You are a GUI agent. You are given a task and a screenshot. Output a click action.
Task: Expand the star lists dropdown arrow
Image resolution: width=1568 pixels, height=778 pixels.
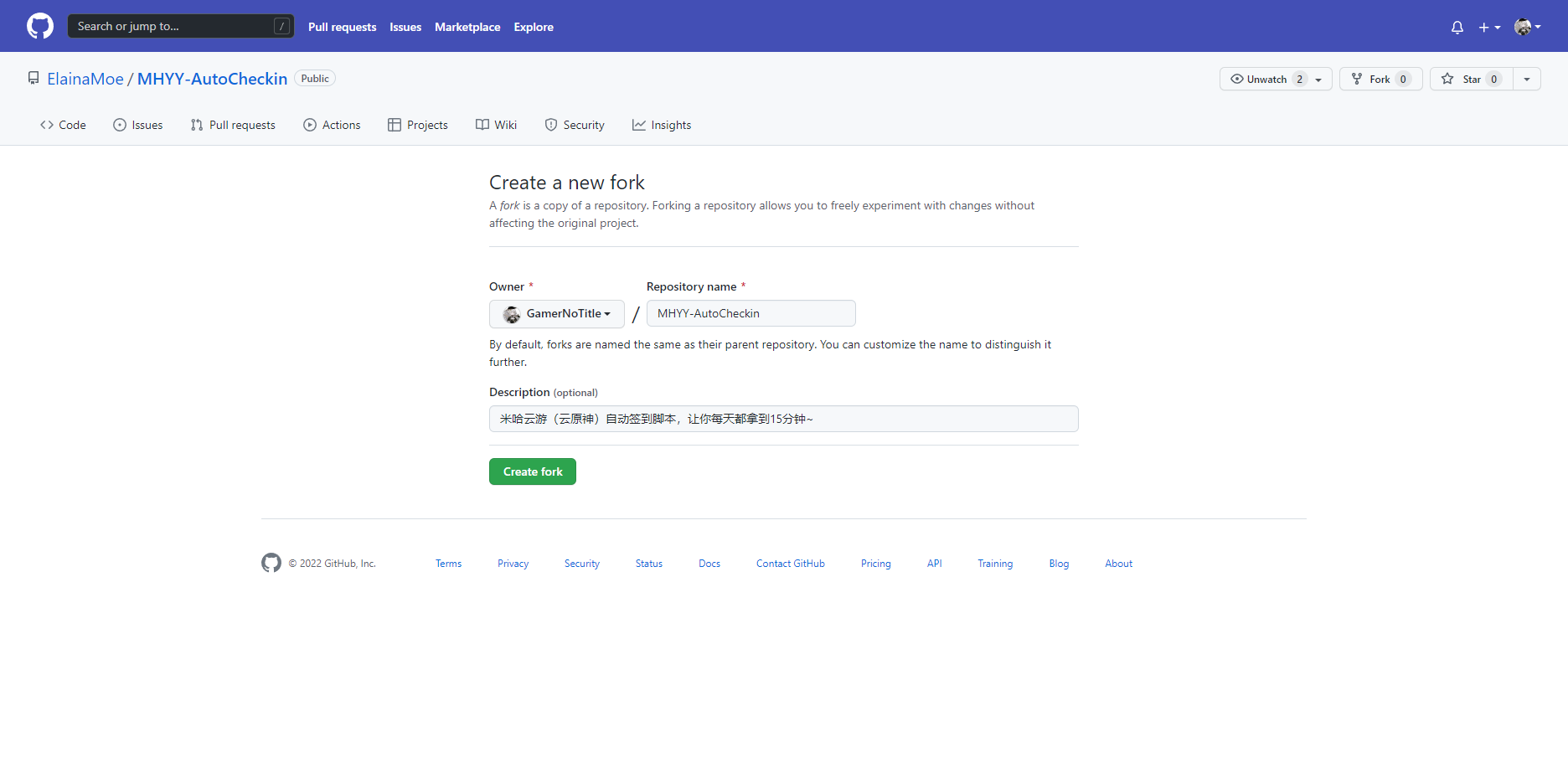coord(1527,79)
